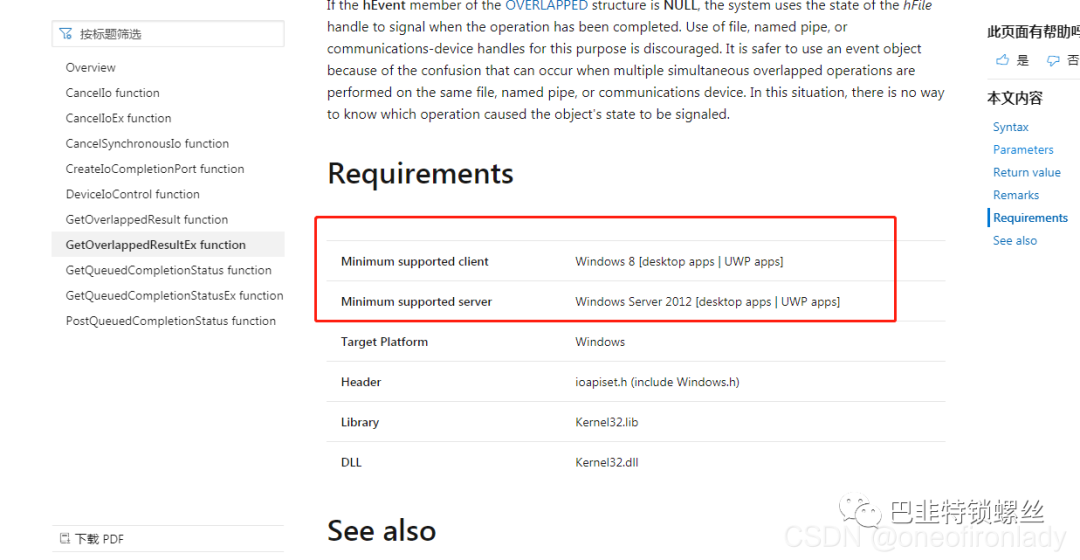Click 'DLL' row label
Image resolution: width=1080 pixels, height=560 pixels.
[x=351, y=462]
